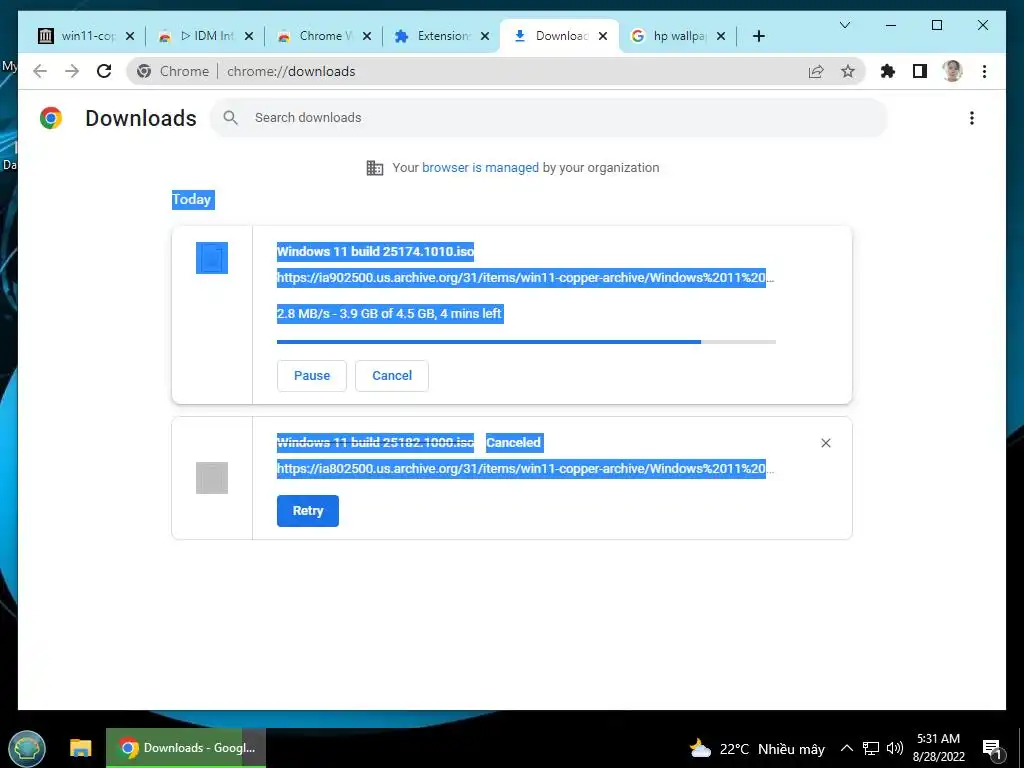This screenshot has height=768, width=1024.
Task: Open the network tray icon
Action: tap(871, 748)
